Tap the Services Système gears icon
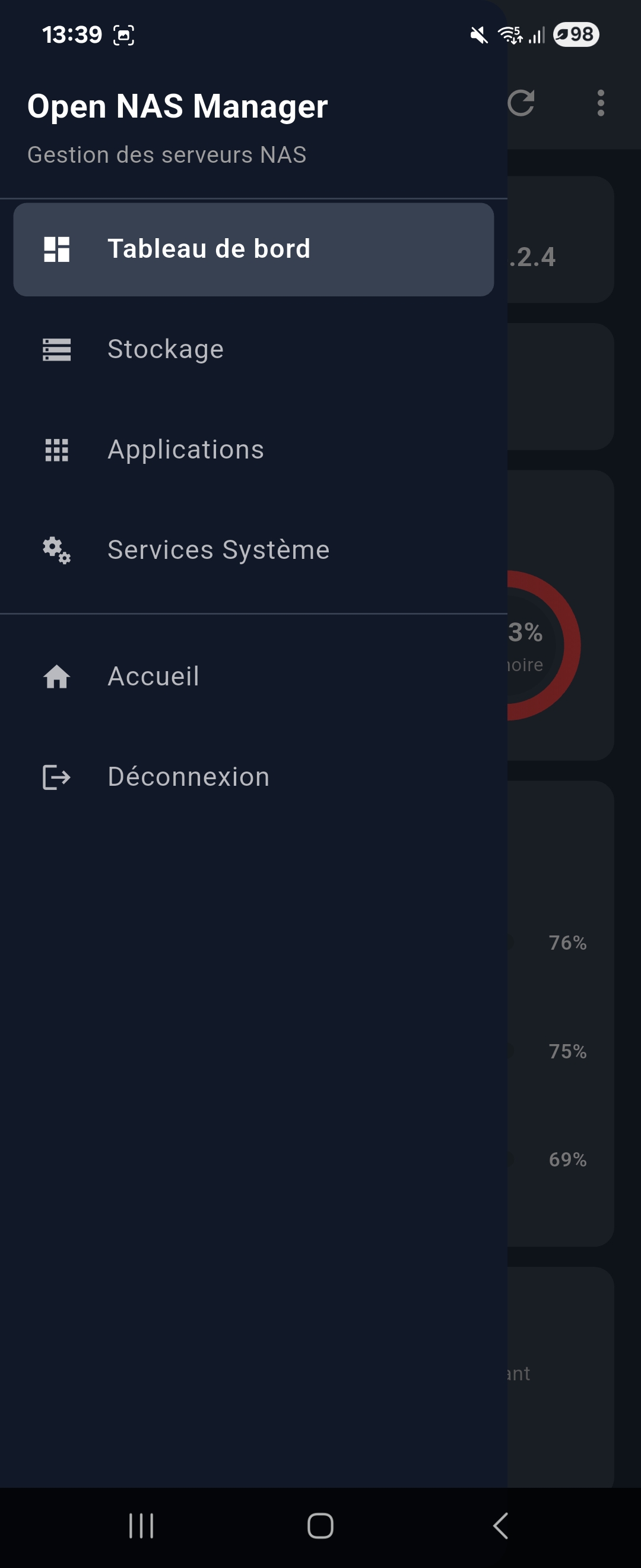641x1568 pixels. 56,550
